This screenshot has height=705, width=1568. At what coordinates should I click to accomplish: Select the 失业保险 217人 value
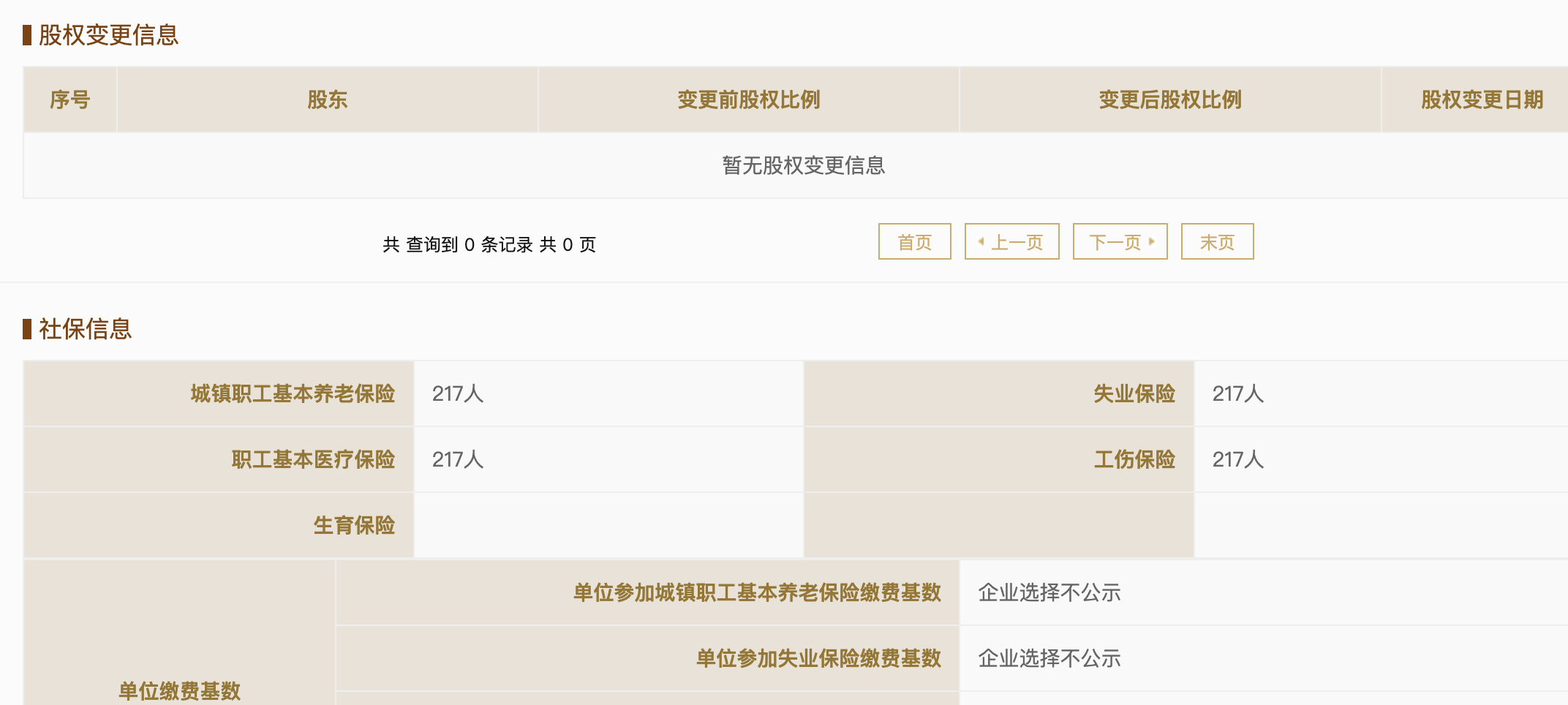[x=1237, y=393]
